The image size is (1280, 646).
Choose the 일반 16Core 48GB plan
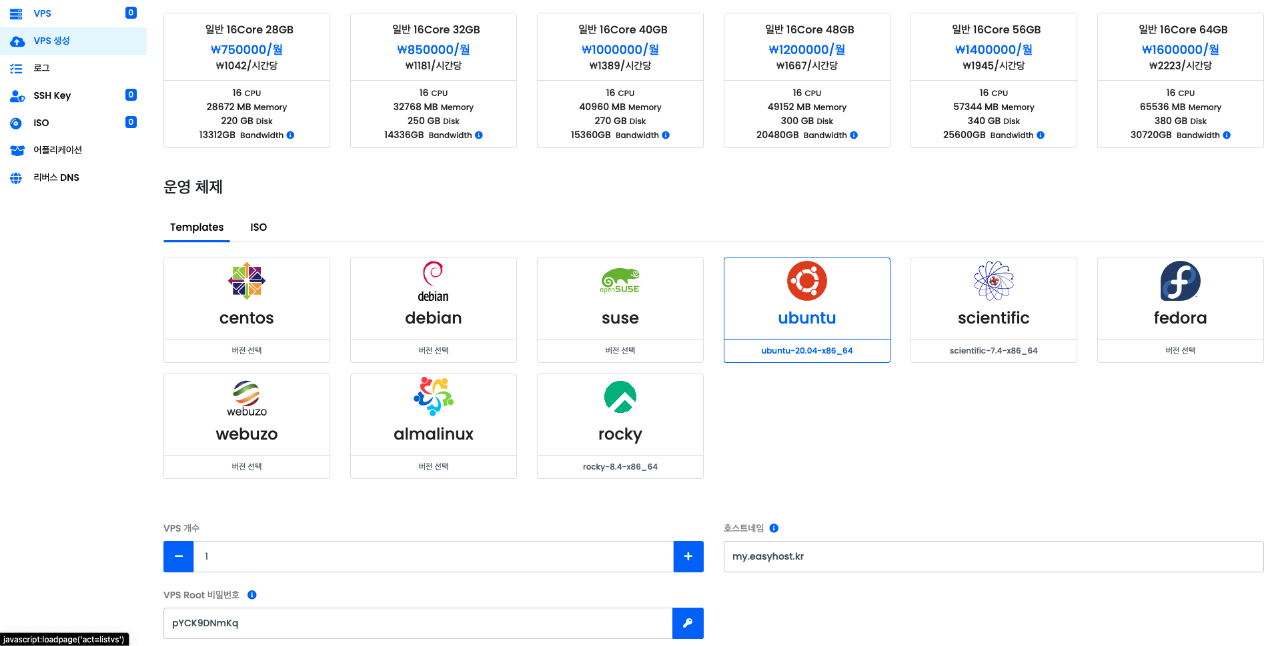point(807,80)
